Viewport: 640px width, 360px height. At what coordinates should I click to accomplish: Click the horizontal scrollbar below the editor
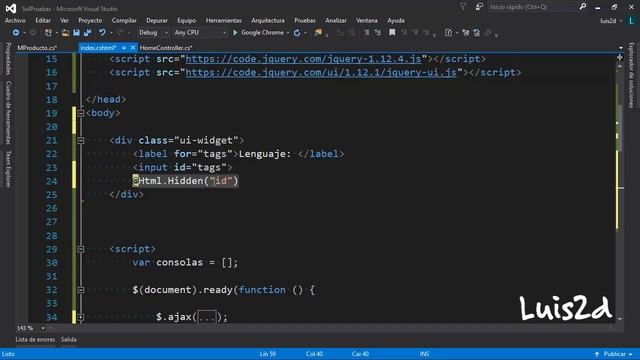coord(331,328)
